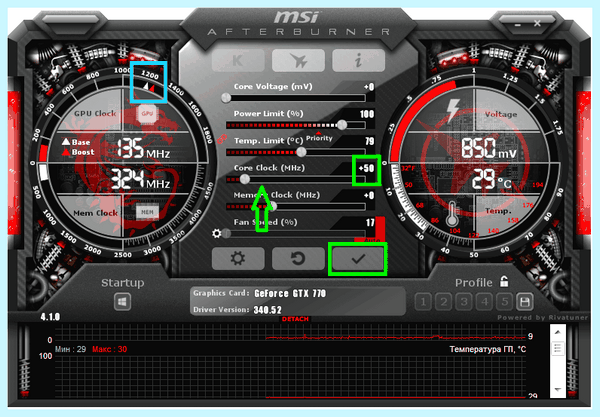The width and height of the screenshot is (600, 417).
Task: Click the 850 mV voltage readout
Action: [x=489, y=148]
